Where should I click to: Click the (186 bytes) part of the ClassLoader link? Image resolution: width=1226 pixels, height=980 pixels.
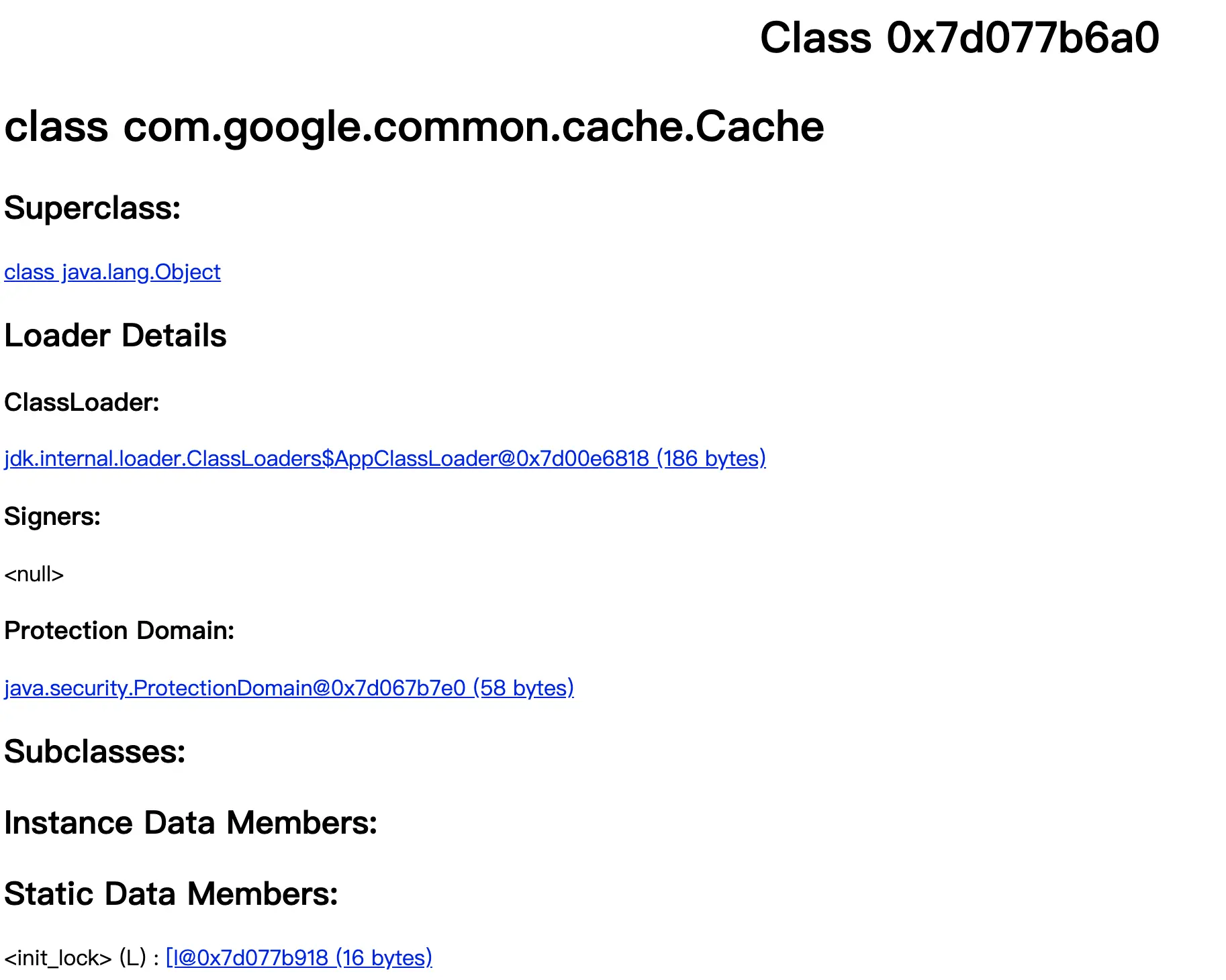[711, 458]
